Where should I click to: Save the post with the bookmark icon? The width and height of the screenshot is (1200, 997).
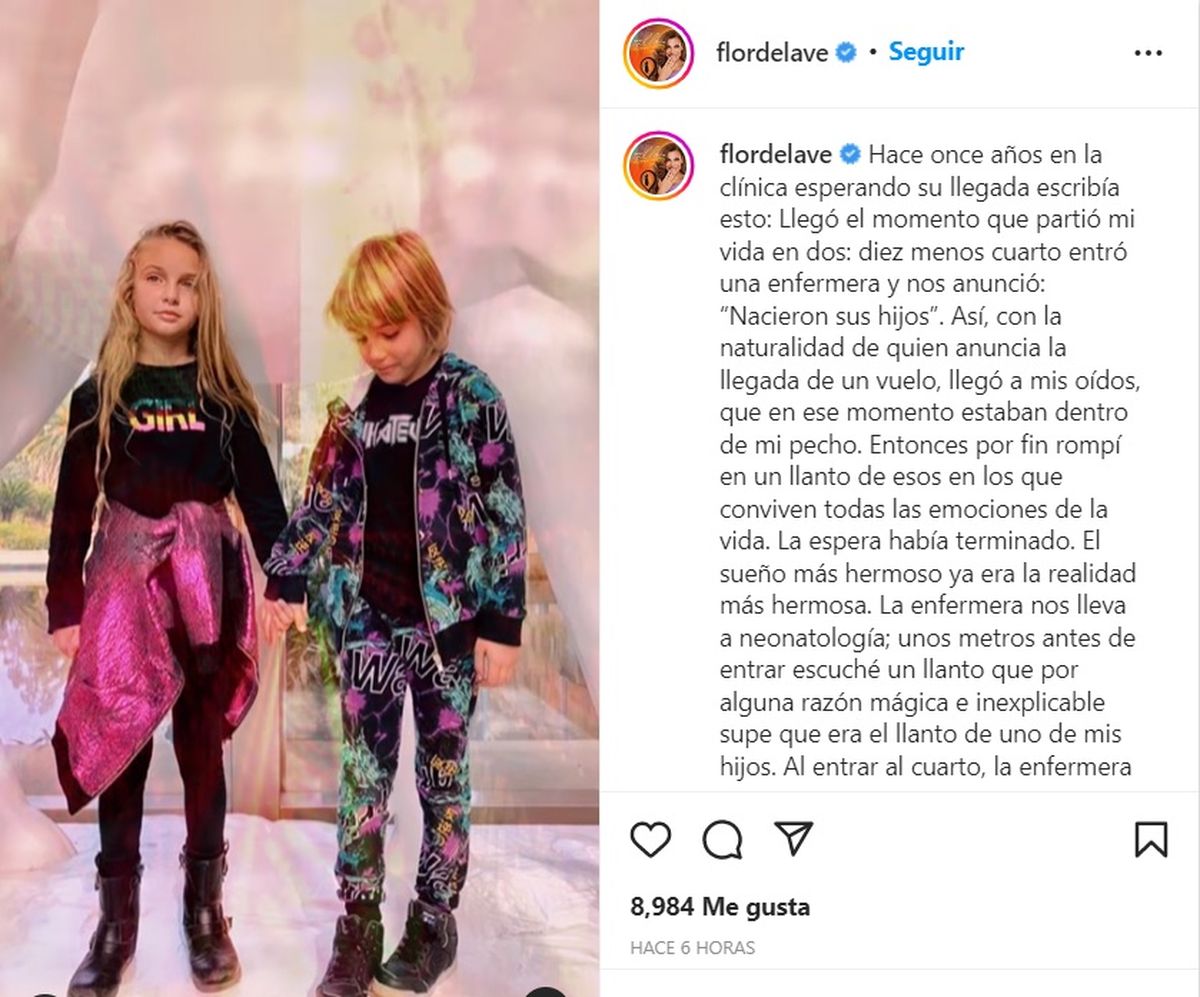1151,839
